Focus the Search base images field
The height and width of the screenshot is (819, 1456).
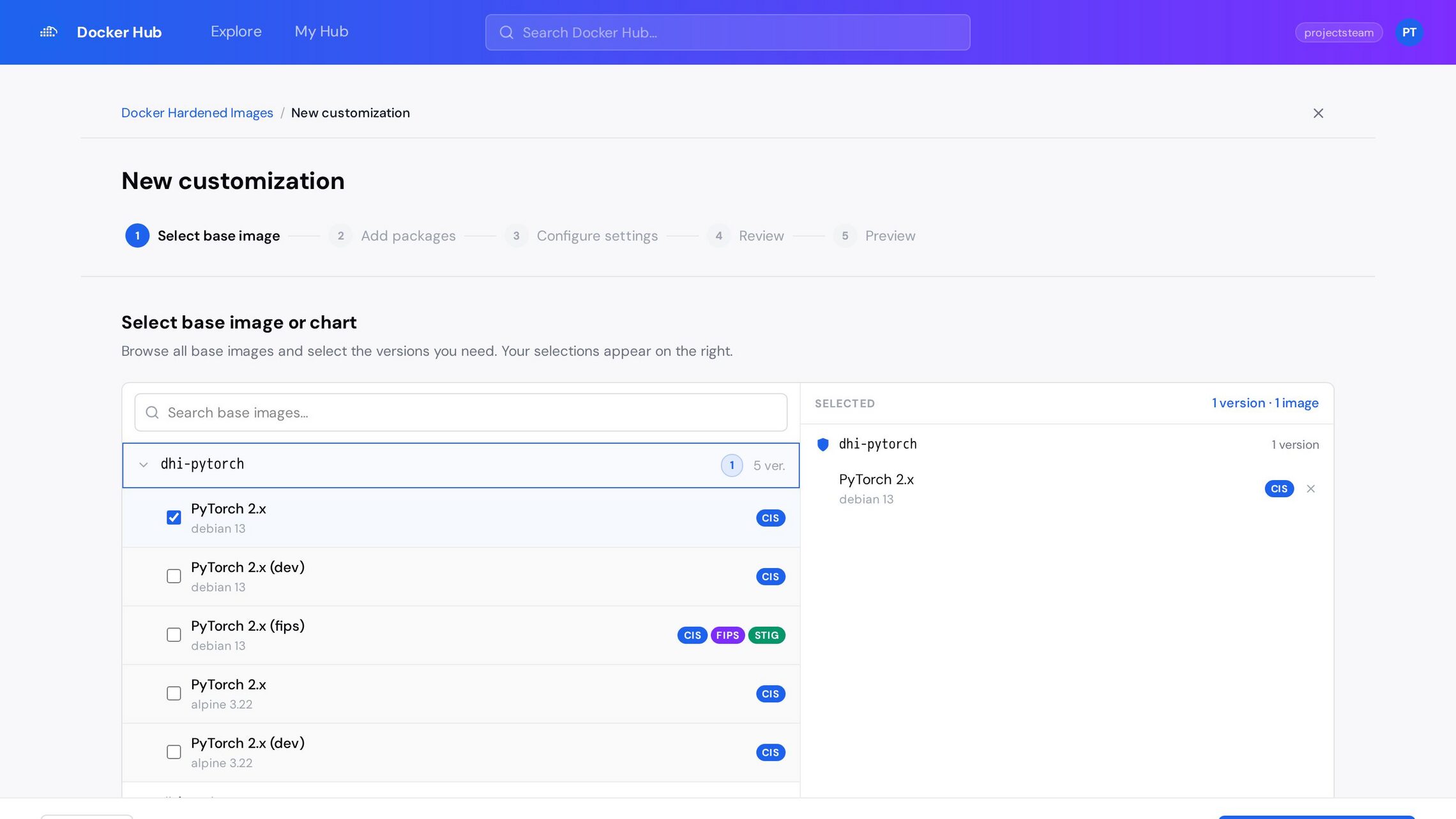click(460, 412)
